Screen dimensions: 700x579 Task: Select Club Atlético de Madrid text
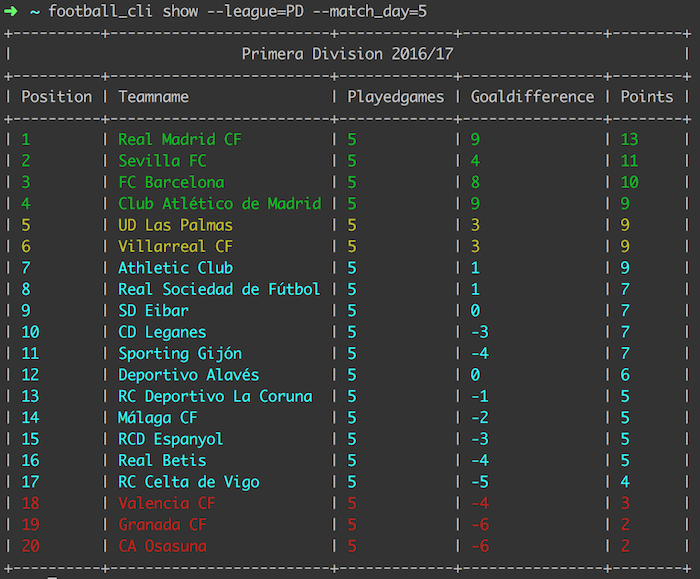click(x=220, y=204)
